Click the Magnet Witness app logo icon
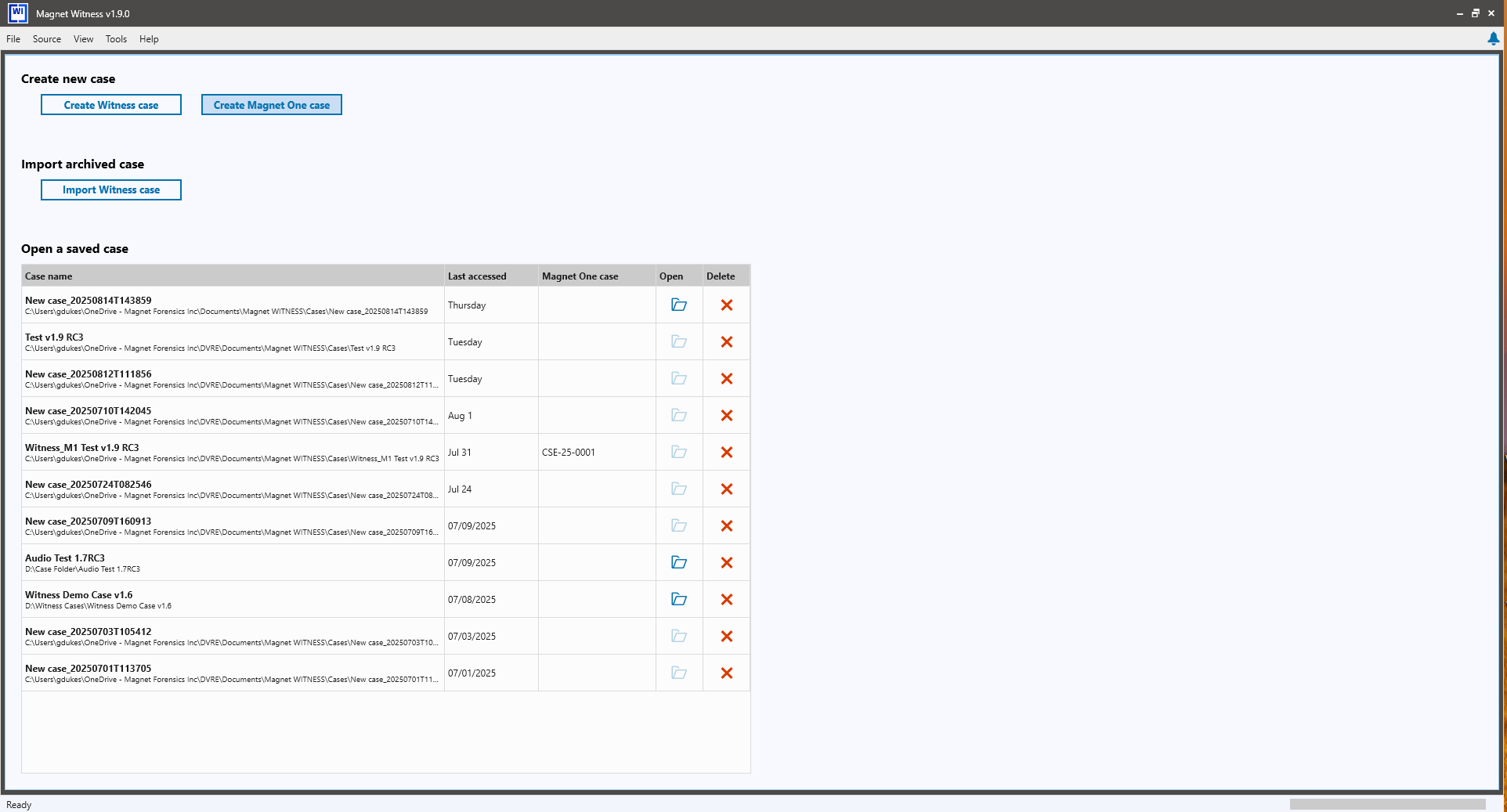 [x=17, y=13]
